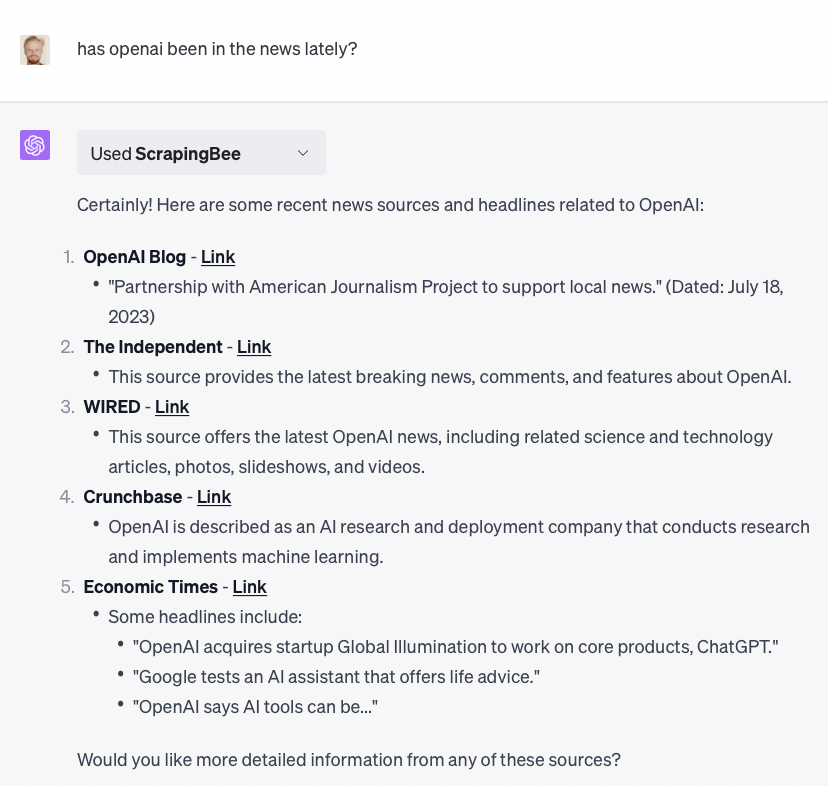The width and height of the screenshot is (828, 786).
Task: Open The Independent's Link
Action: tap(254, 347)
